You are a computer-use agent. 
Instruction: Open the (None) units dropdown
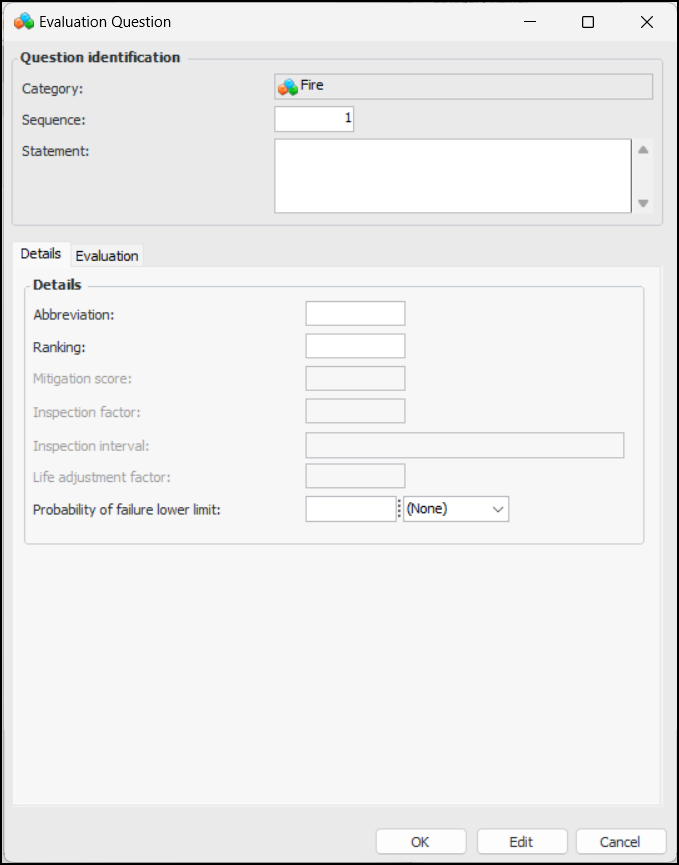(456, 509)
